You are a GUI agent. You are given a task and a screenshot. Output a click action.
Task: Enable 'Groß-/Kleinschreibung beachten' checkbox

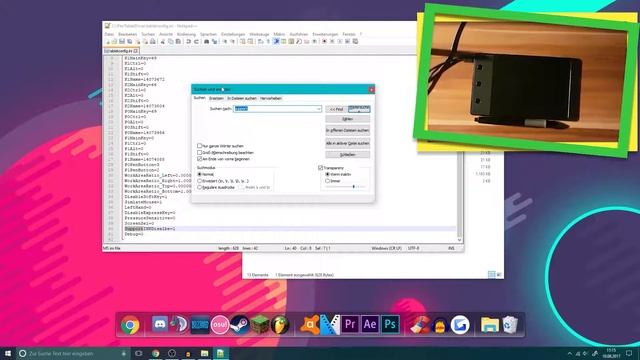coord(200,152)
